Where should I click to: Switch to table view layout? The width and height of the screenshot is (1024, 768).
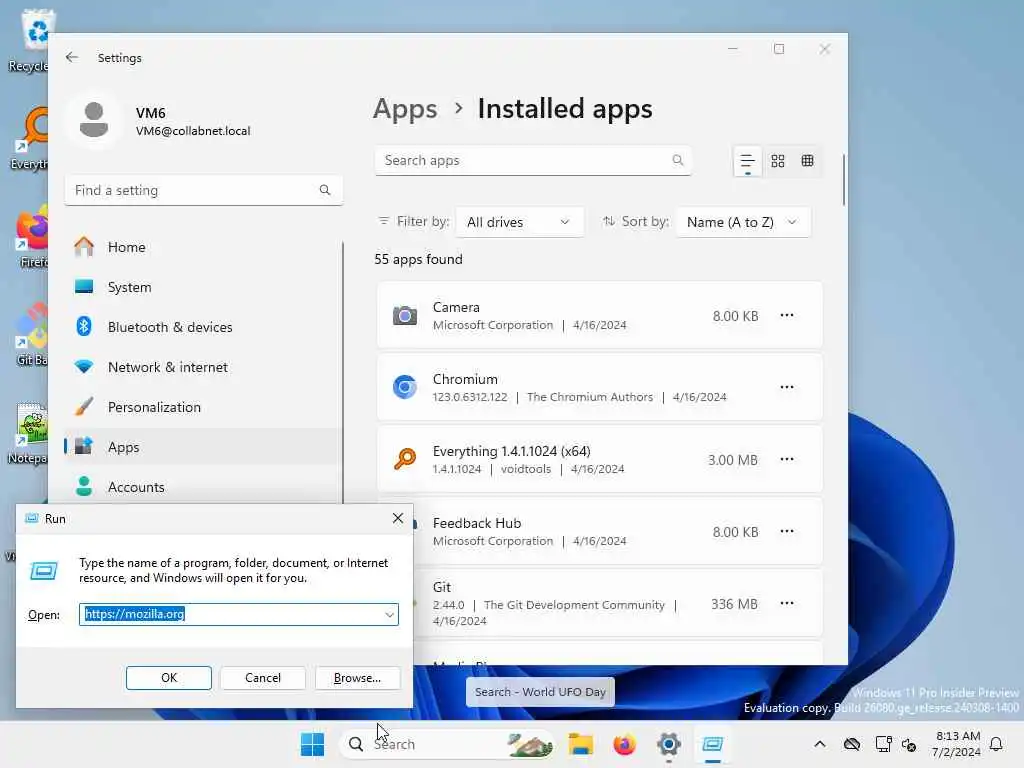click(x=807, y=161)
